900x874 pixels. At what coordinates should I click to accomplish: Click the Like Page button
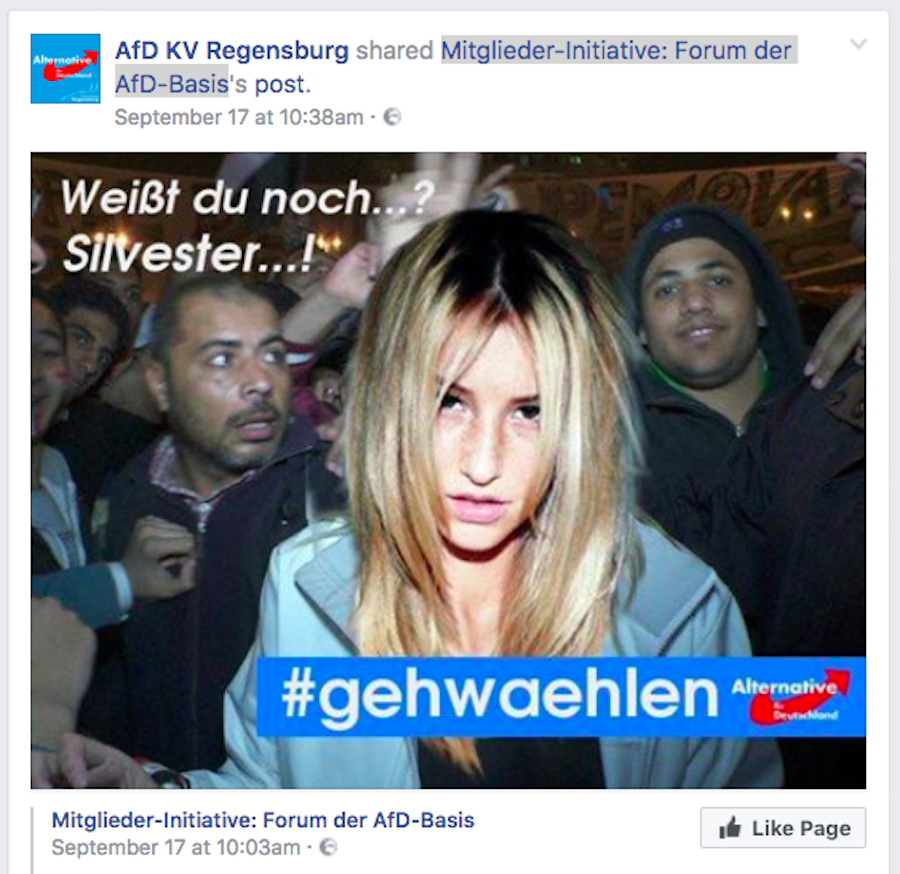click(x=783, y=828)
